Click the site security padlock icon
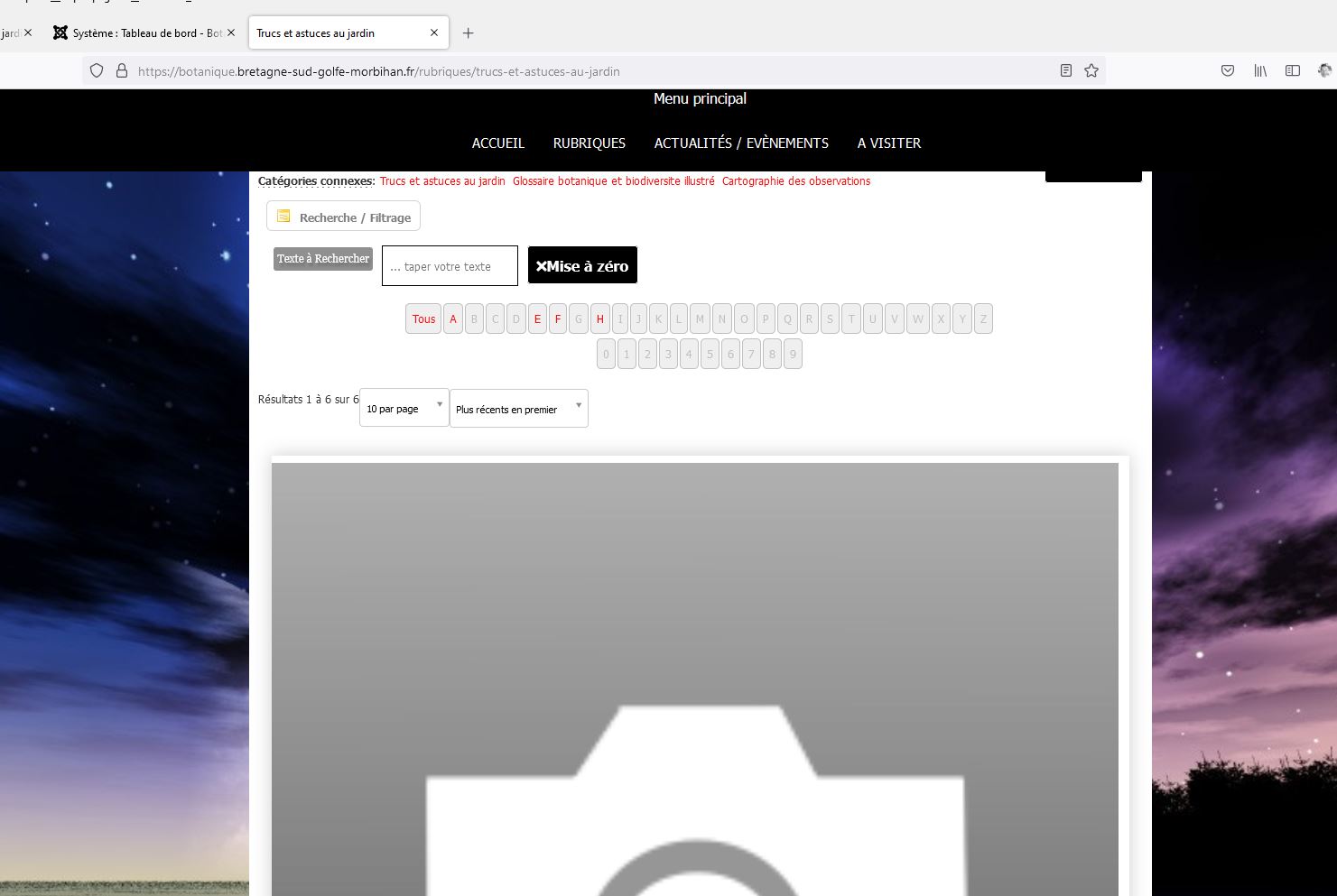This screenshot has width=1337, height=896. pos(122,70)
